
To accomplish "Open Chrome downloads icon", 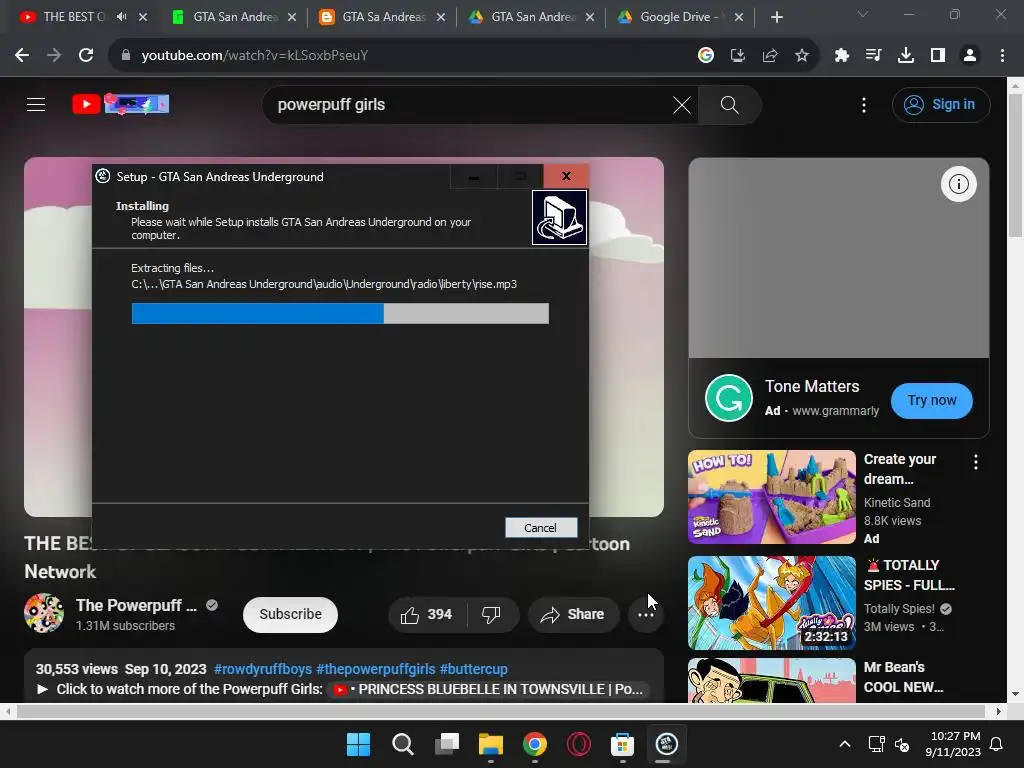I will pos(905,56).
